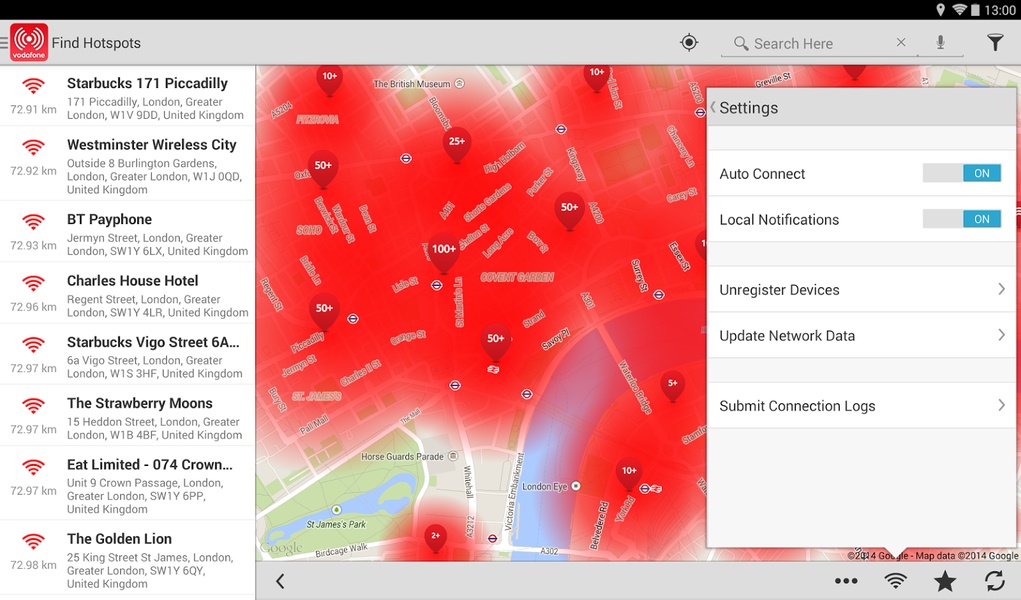Select The Golden Lion hotspot
Image resolution: width=1021 pixels, height=600 pixels.
[128, 559]
